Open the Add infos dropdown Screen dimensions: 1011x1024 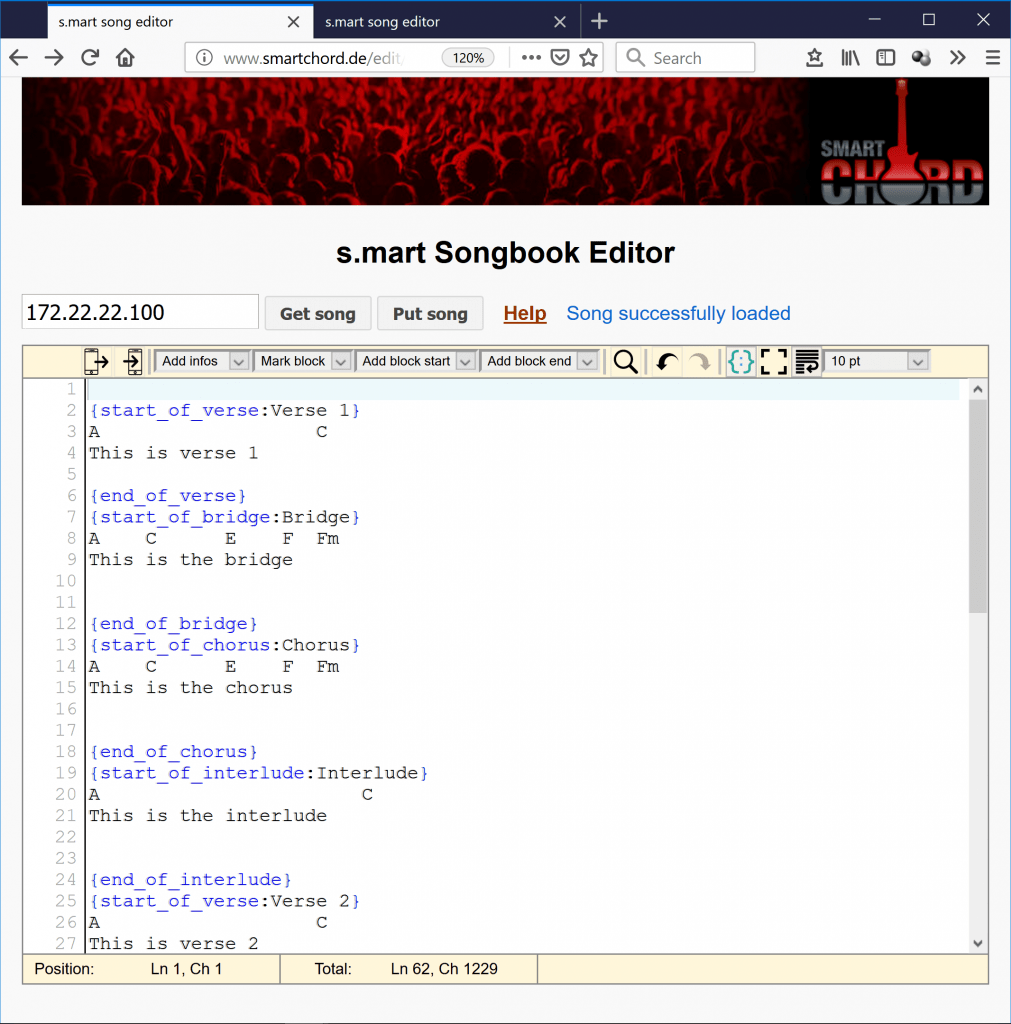(202, 361)
